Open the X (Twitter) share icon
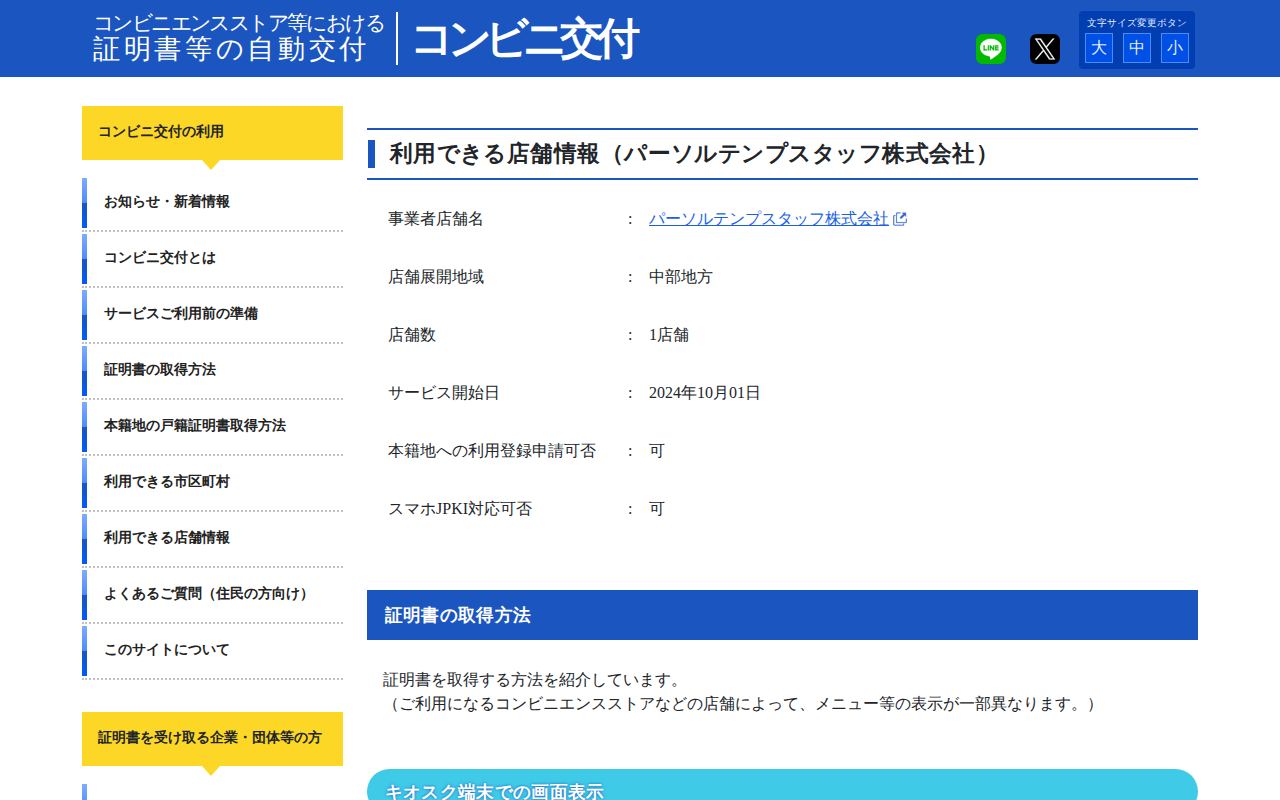The height and width of the screenshot is (800, 1280). pos(1044,48)
